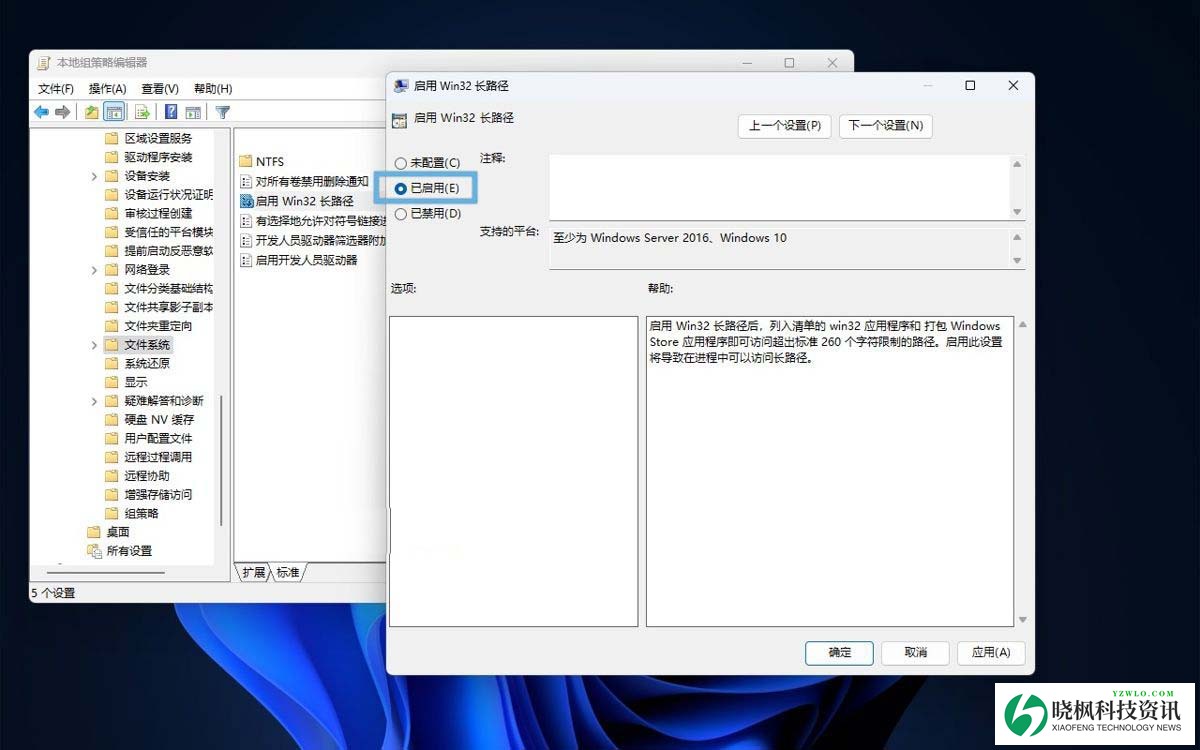Expand the 设备安装 tree folder
The height and width of the screenshot is (750, 1200).
click(95, 176)
